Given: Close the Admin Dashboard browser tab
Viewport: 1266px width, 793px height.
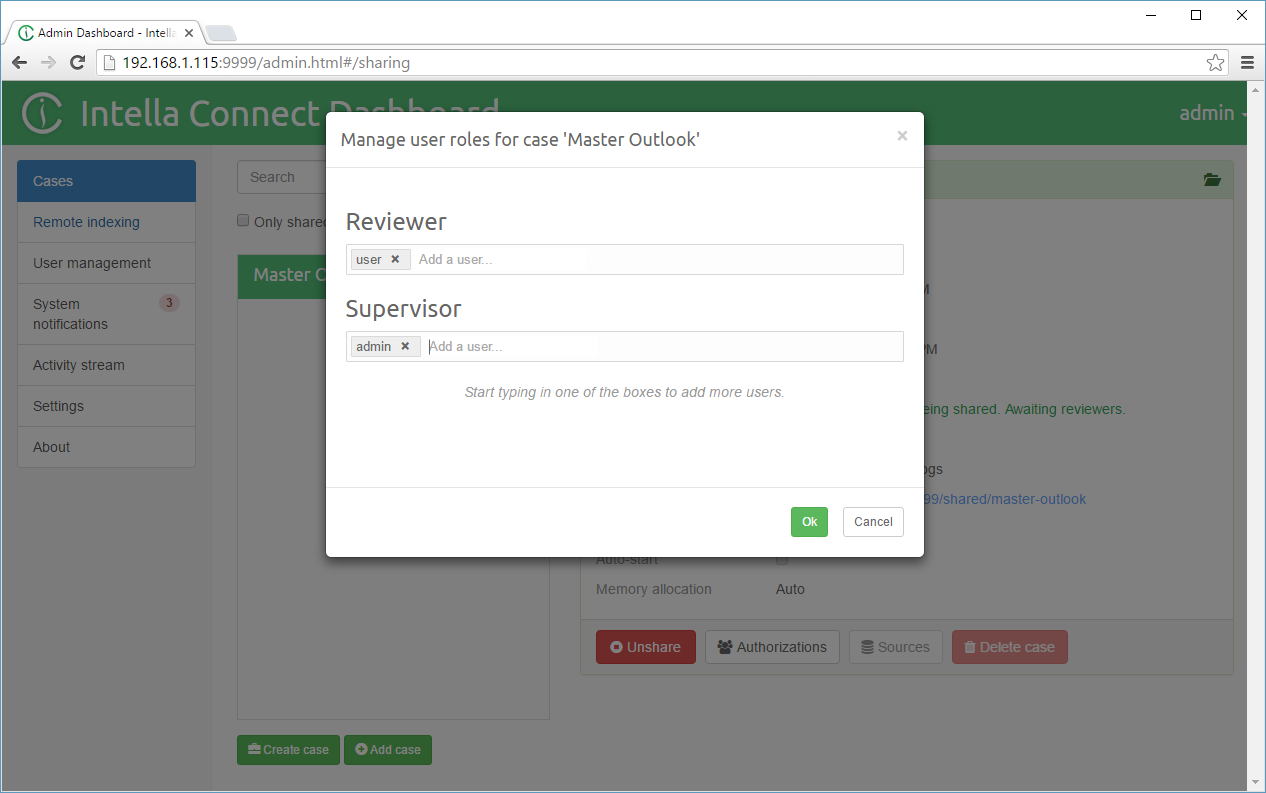Looking at the screenshot, I should [x=189, y=33].
